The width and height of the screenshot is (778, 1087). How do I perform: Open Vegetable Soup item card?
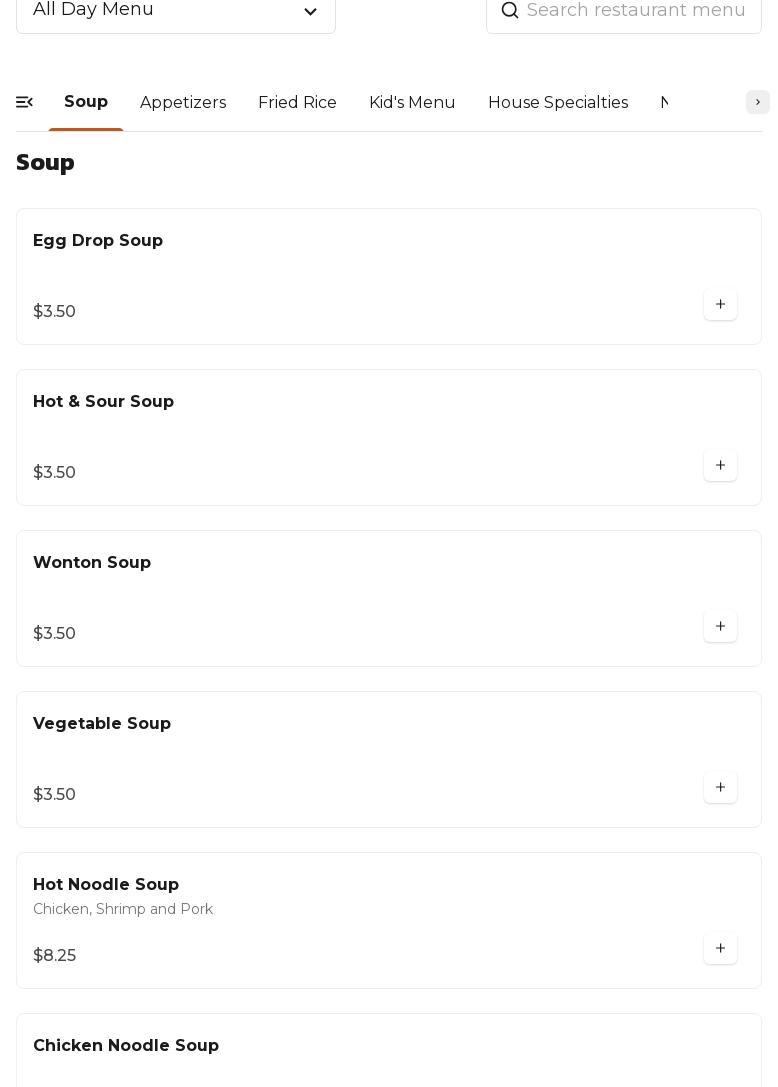(x=389, y=759)
